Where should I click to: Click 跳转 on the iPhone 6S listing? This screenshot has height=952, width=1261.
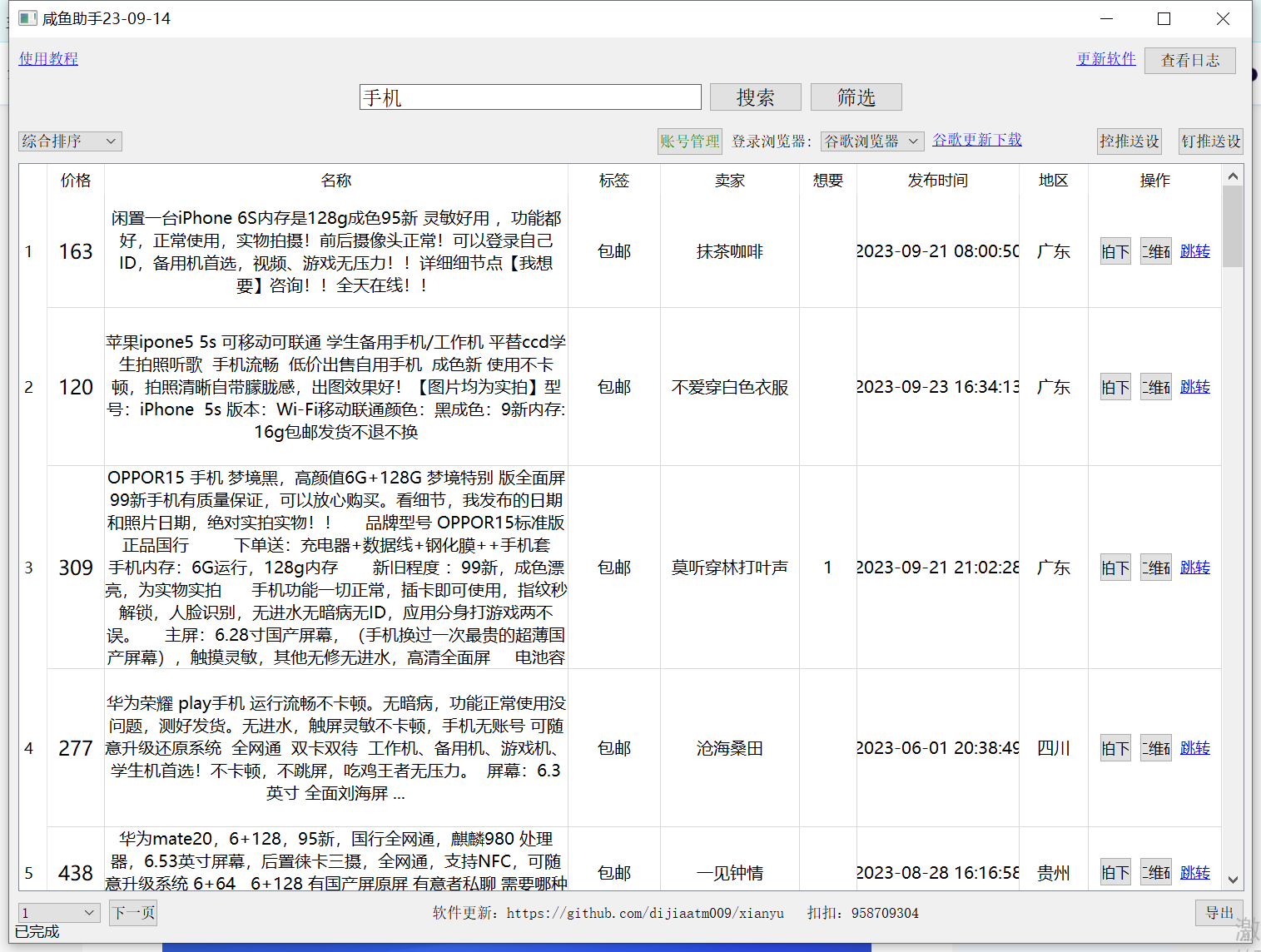(x=1194, y=250)
